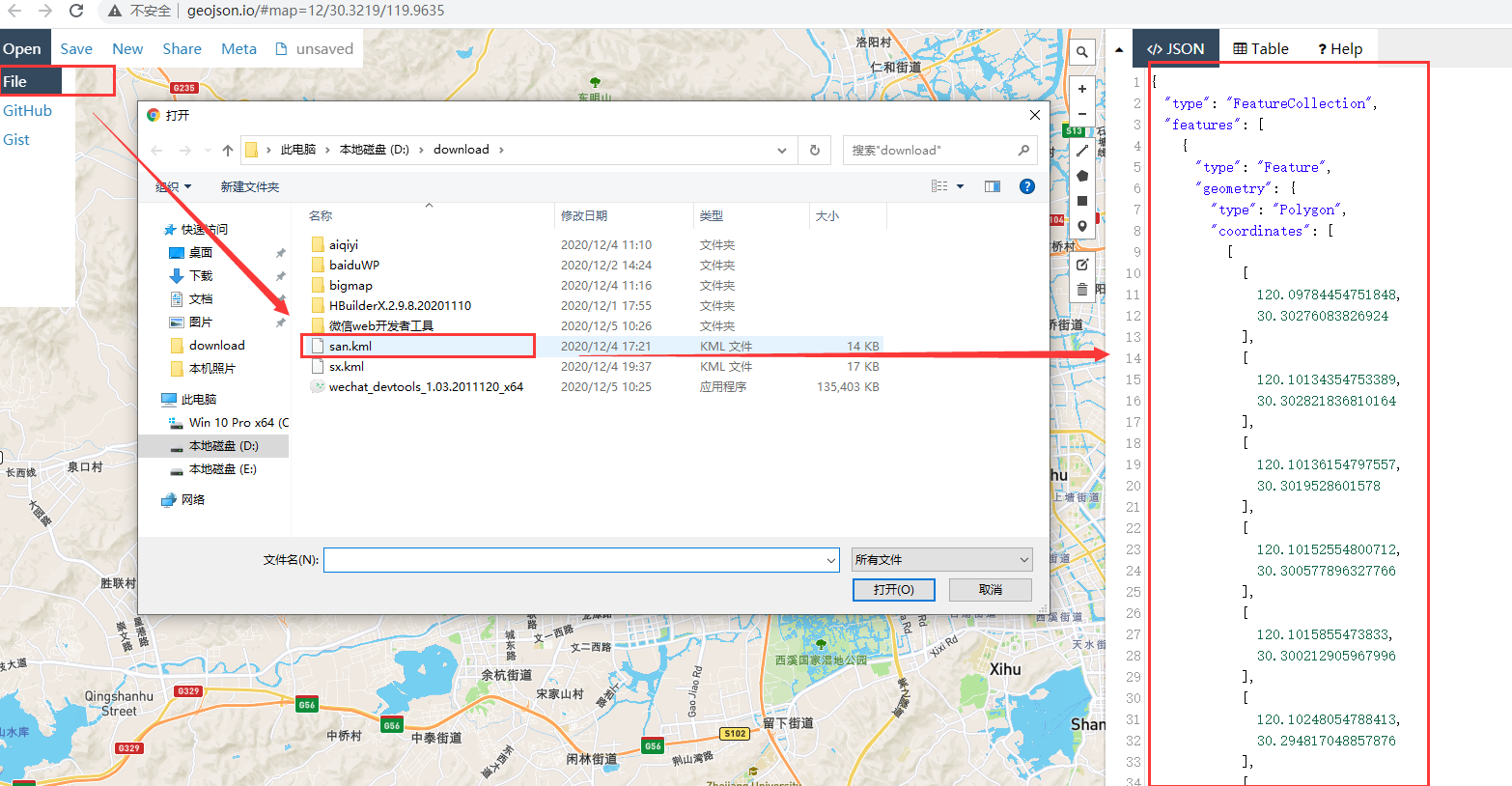Zoom out on the map
Viewport: 1512px width, 786px height.
[x=1082, y=113]
